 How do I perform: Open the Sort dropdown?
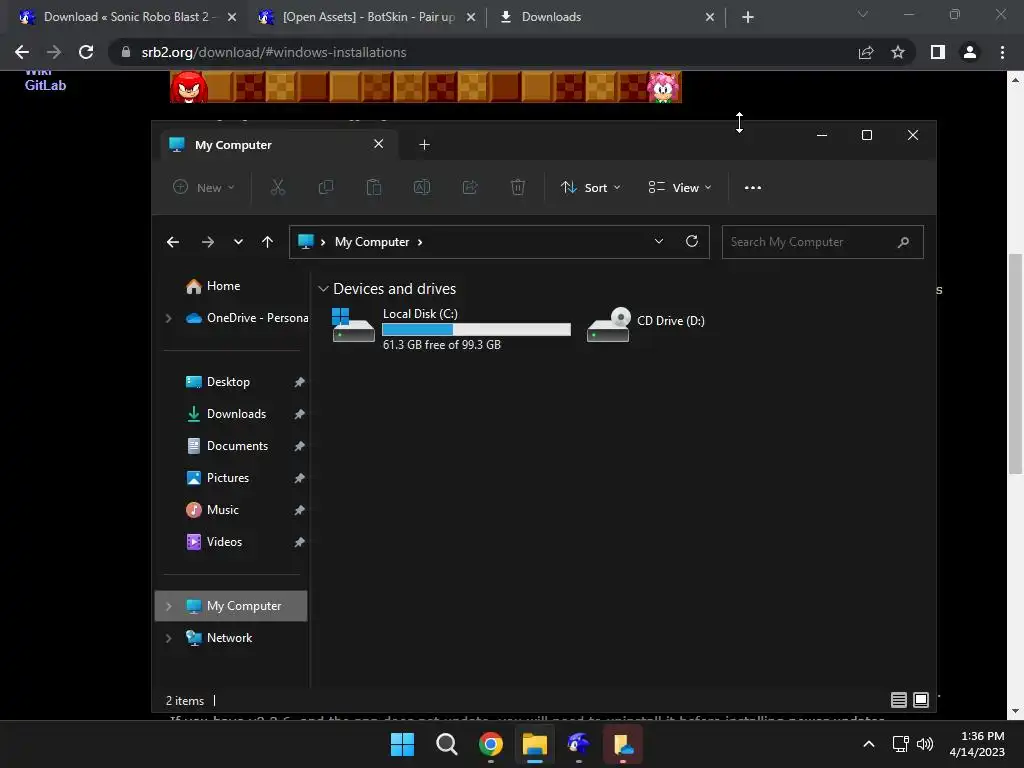click(590, 187)
